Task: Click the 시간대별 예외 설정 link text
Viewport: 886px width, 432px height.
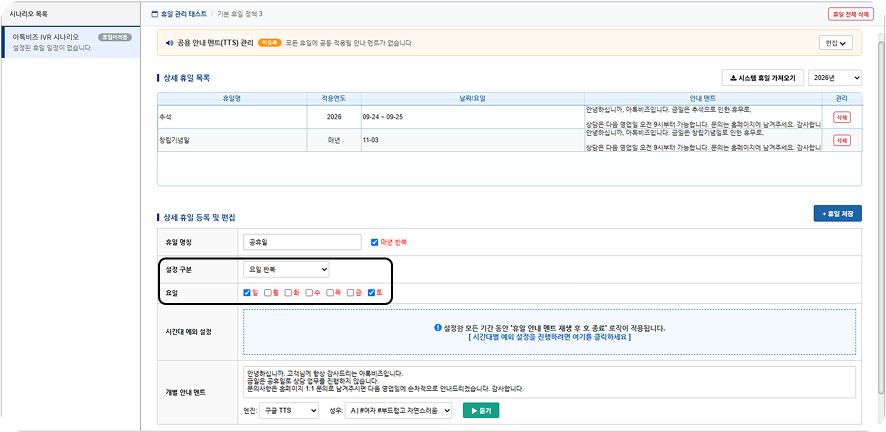Action: pos(550,337)
